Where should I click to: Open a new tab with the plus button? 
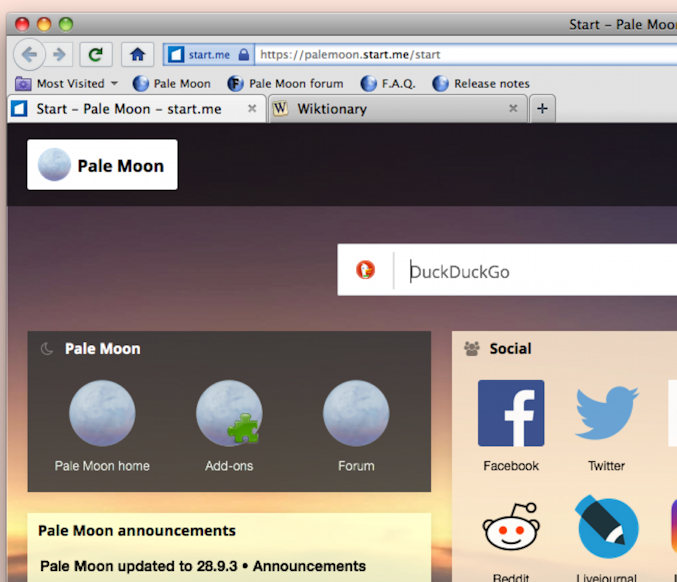pyautogui.click(x=542, y=108)
